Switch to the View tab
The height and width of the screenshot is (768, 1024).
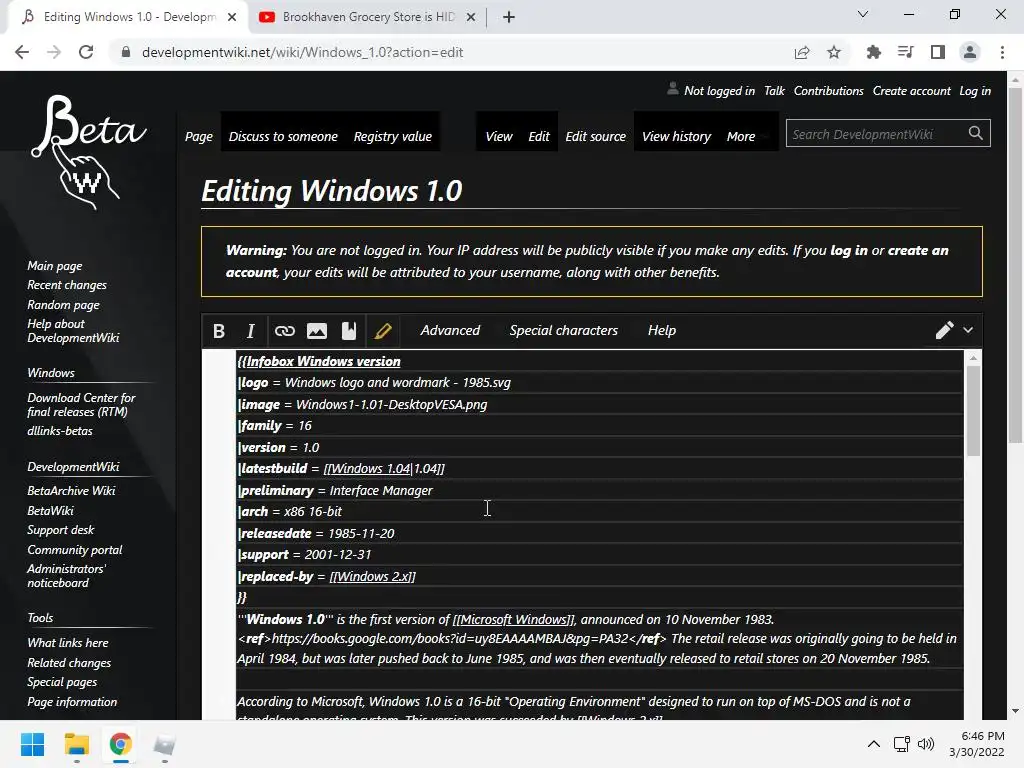[499, 136]
